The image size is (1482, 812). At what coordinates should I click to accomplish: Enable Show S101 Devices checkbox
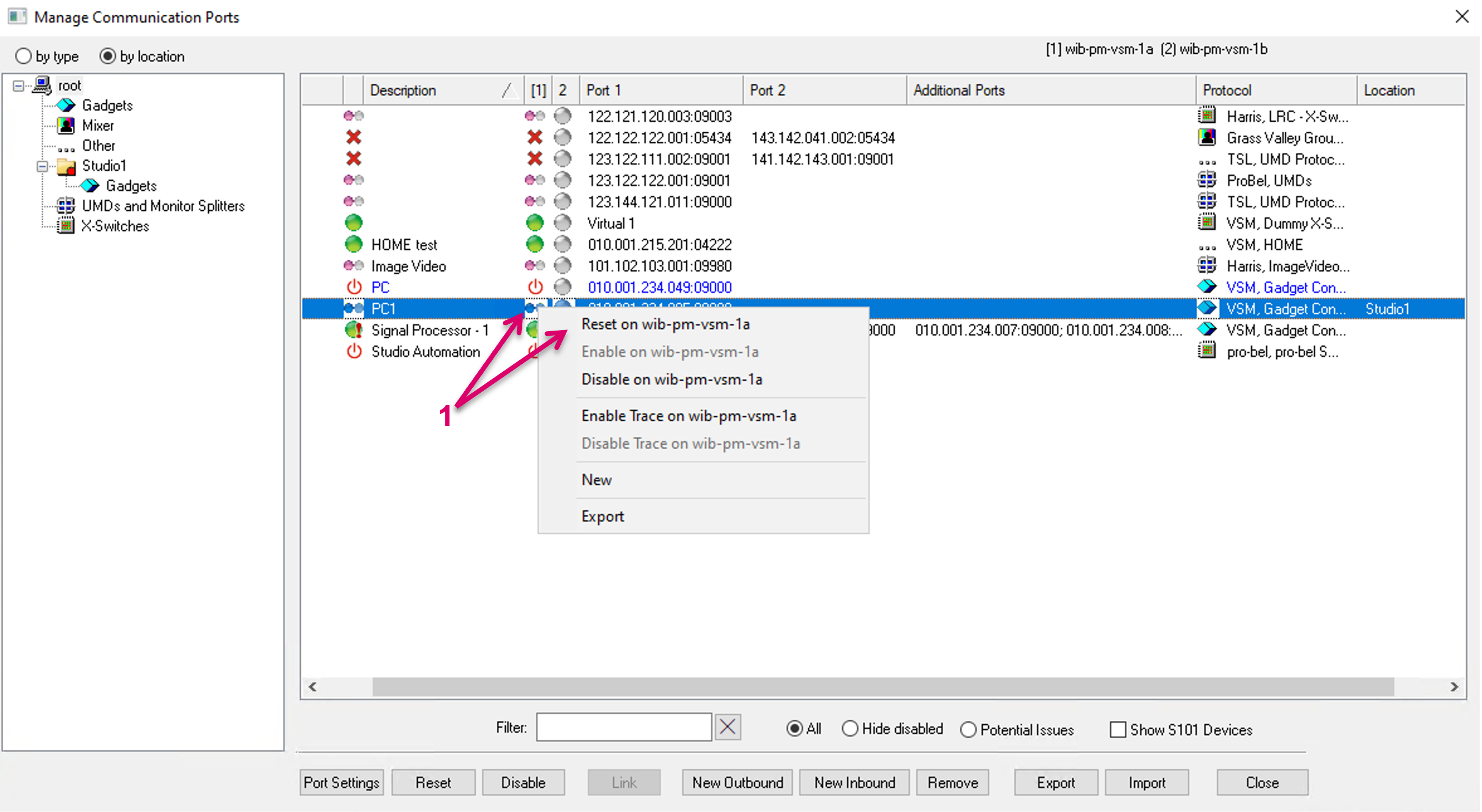[1117, 729]
